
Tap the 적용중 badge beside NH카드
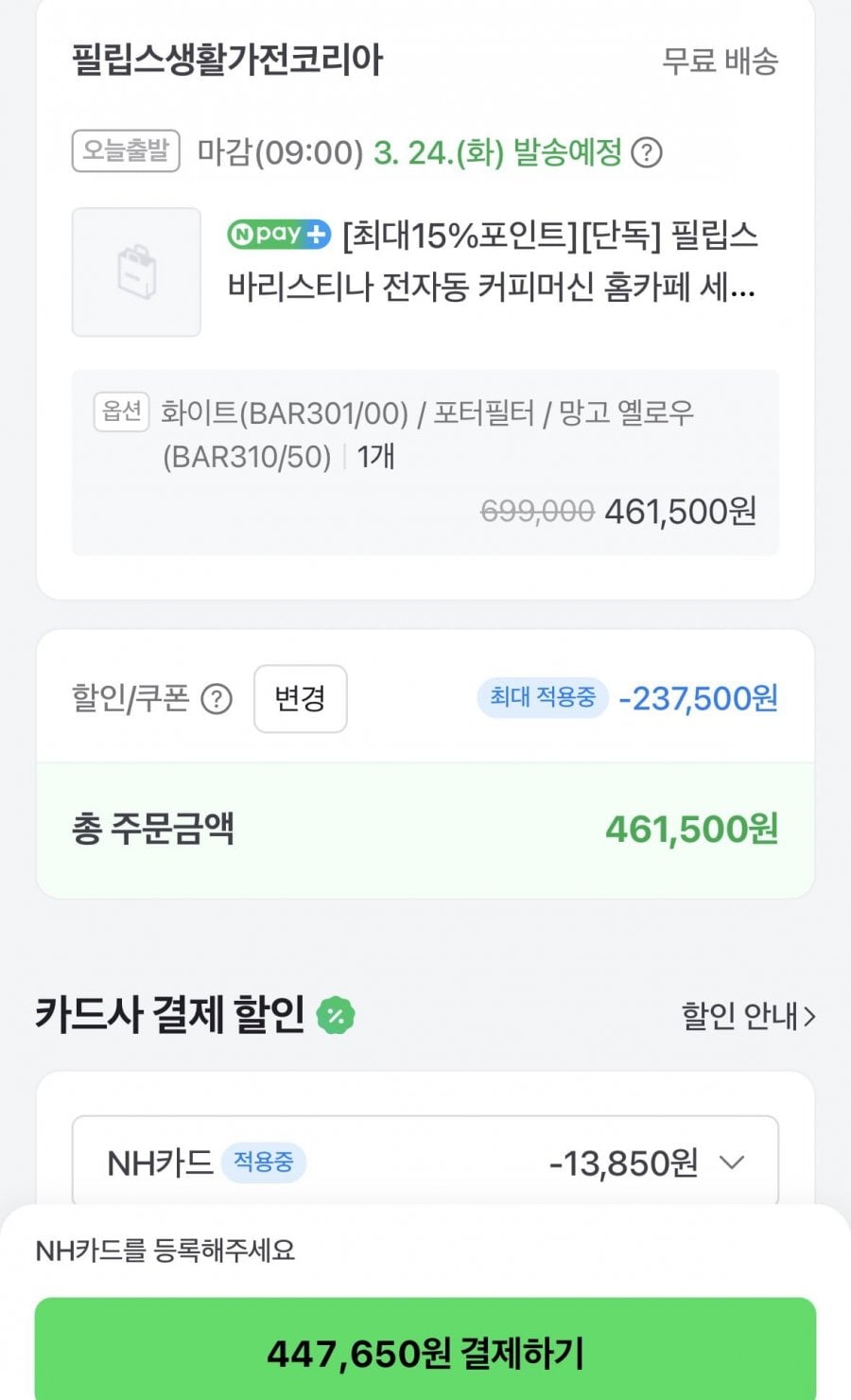(264, 1162)
